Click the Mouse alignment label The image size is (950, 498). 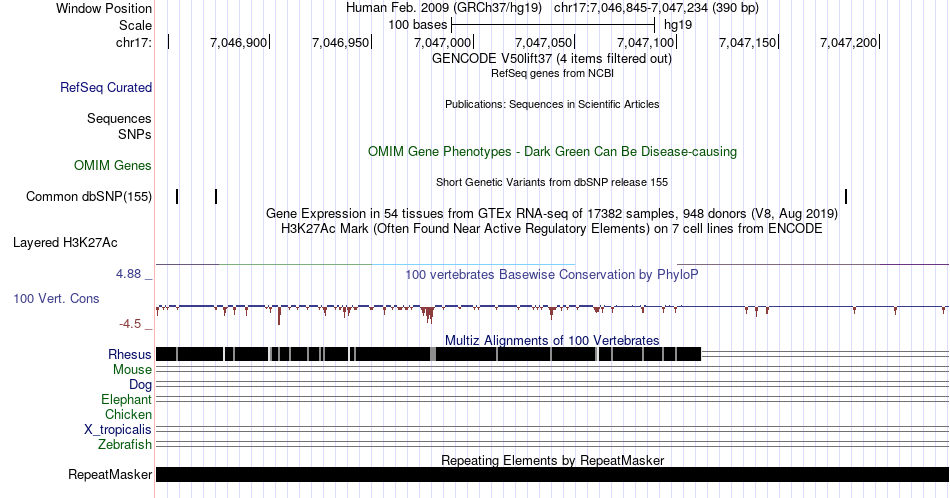[132, 370]
